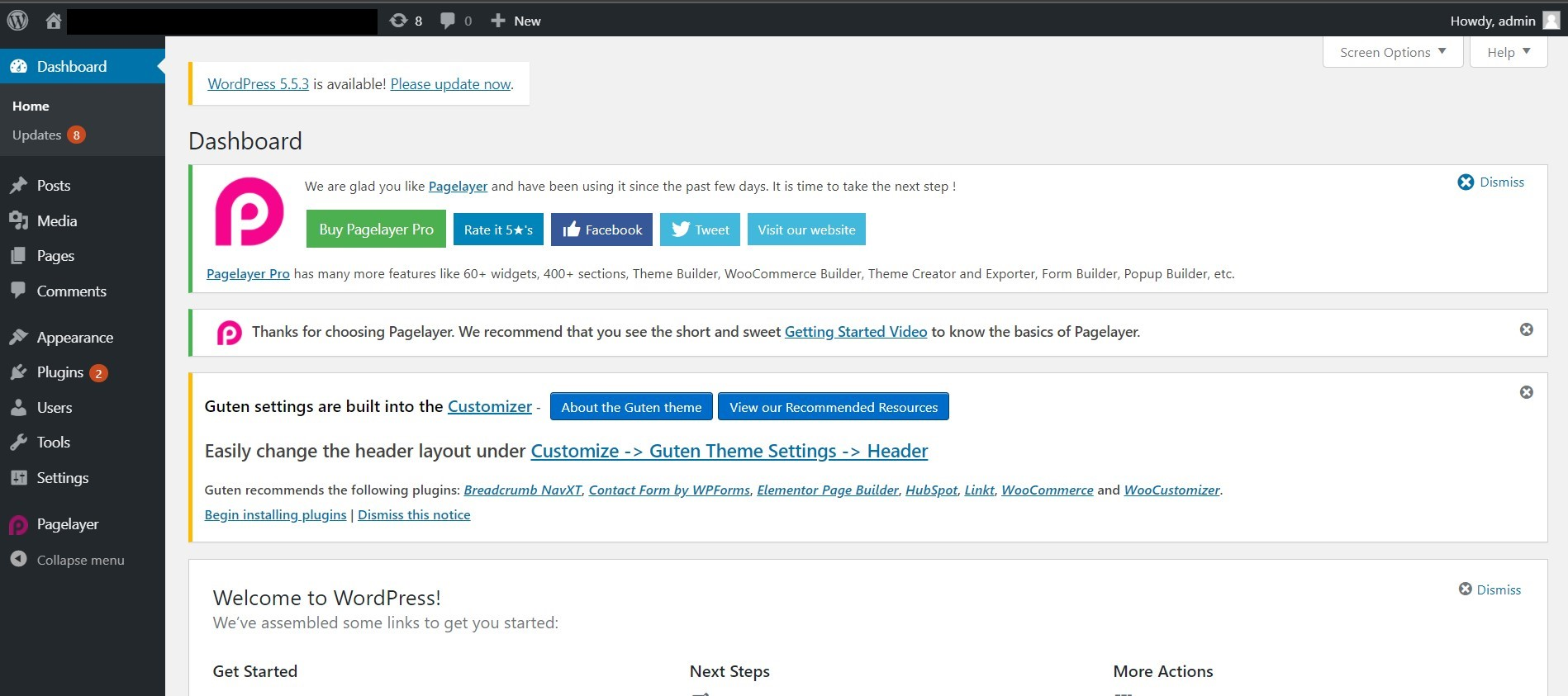Open the Posts menu item
Screen dimensions: 1568x696
[54, 186]
